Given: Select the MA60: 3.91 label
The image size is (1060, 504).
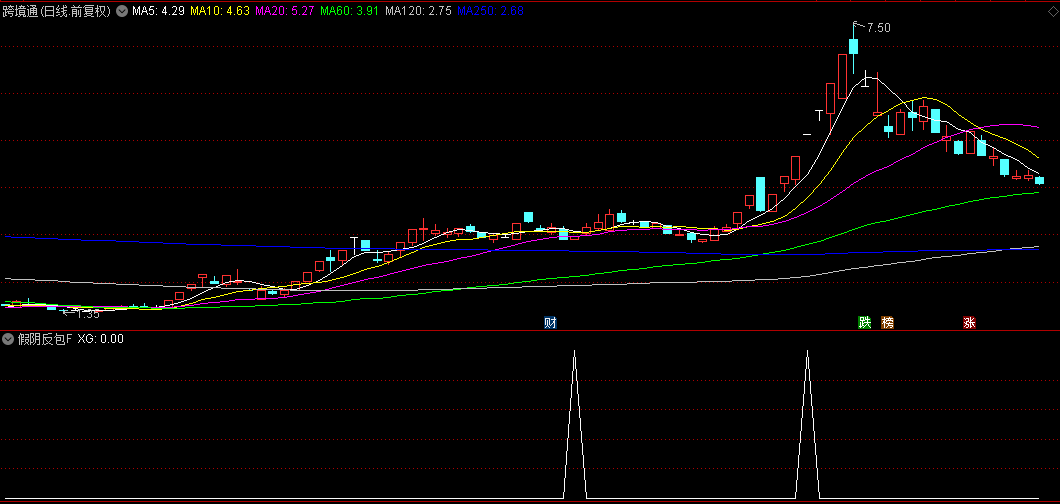Looking at the screenshot, I should [x=350, y=11].
